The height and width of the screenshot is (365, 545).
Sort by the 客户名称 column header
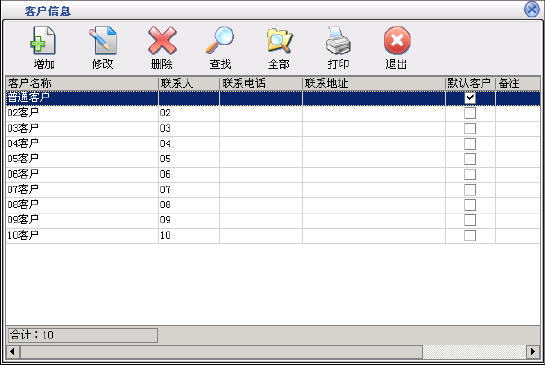click(x=82, y=83)
